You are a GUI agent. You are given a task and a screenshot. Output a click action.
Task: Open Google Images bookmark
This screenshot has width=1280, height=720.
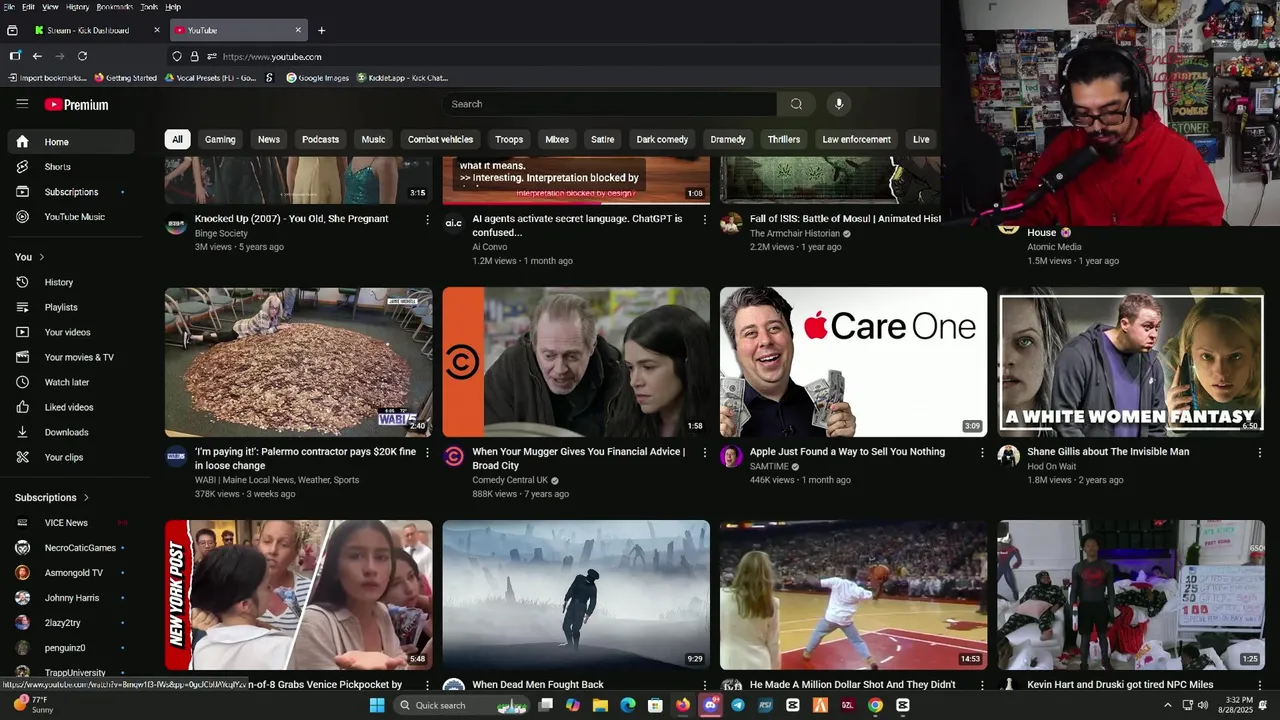click(x=317, y=77)
